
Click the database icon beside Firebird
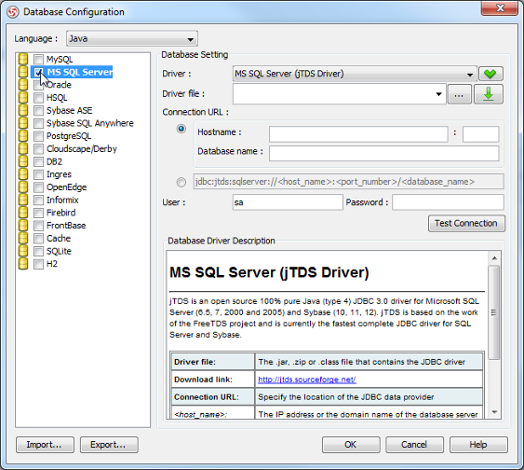pos(23,213)
